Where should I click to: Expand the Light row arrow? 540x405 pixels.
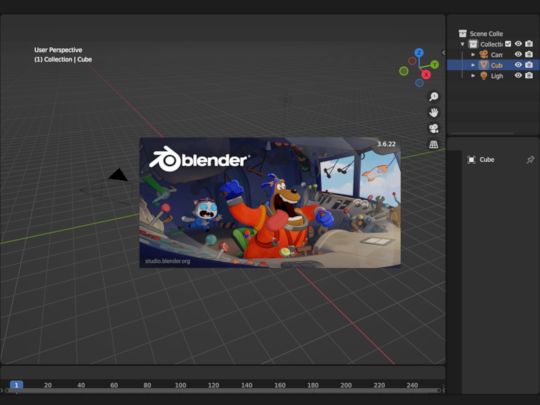coord(473,76)
